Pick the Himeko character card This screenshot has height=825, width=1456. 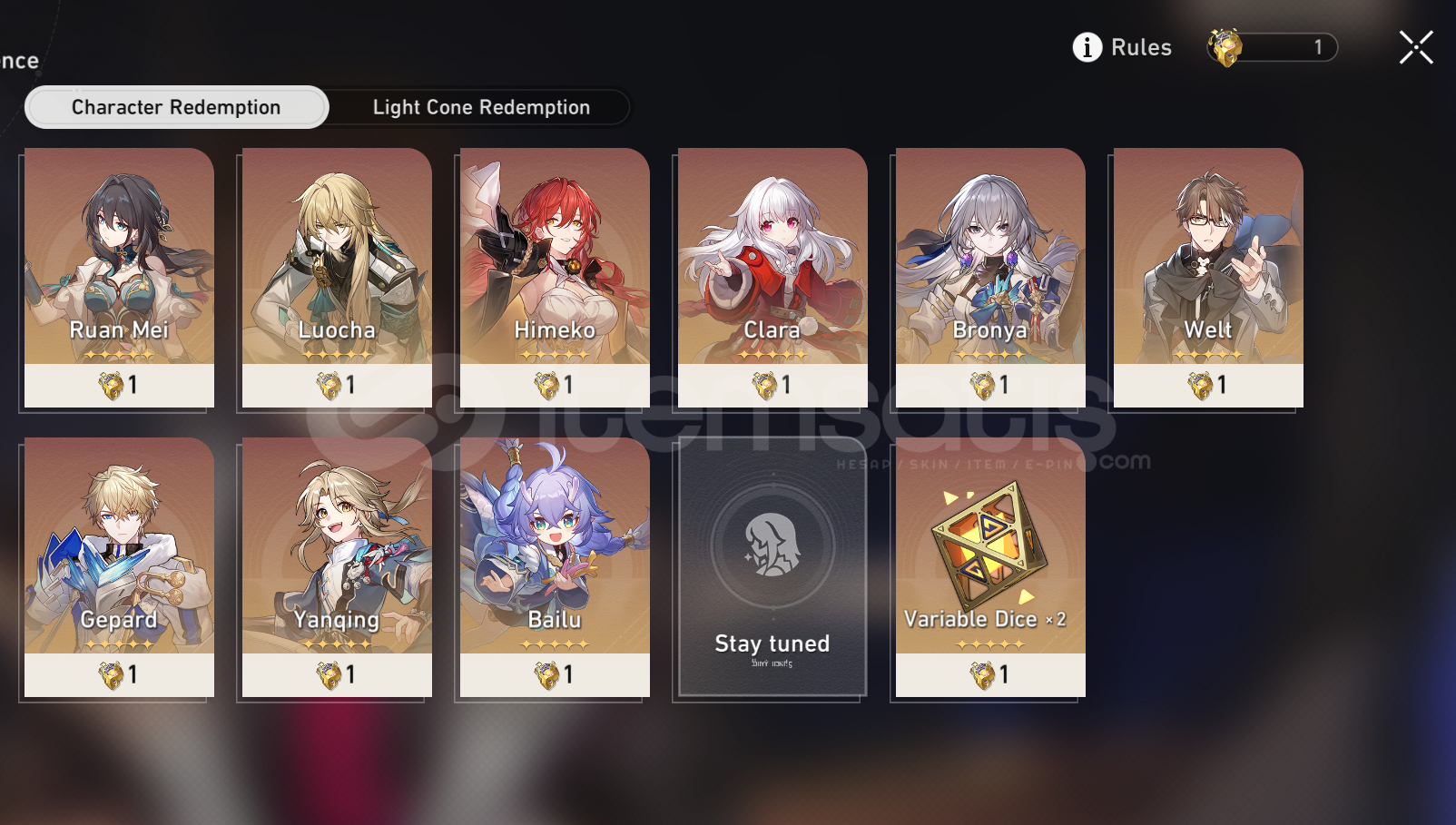555,278
